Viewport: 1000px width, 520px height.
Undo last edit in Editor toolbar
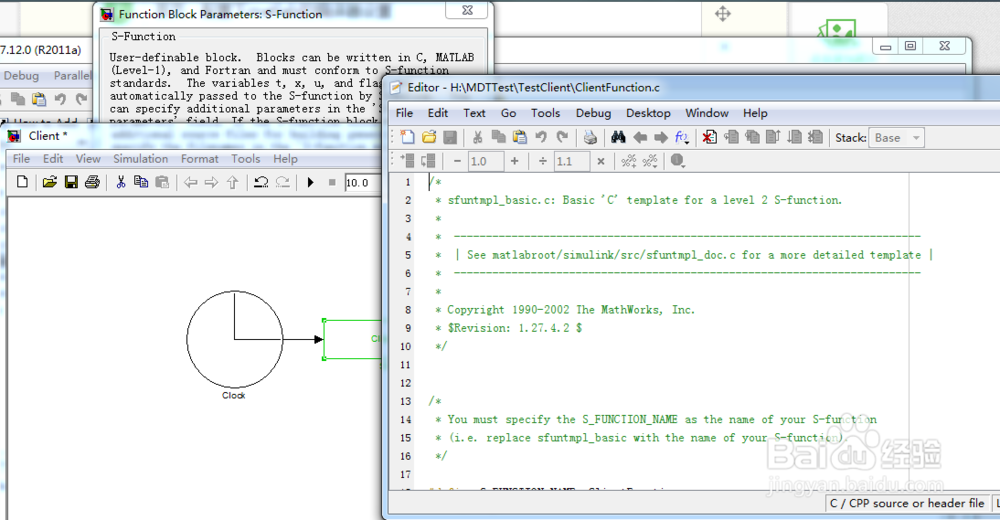[x=541, y=137]
